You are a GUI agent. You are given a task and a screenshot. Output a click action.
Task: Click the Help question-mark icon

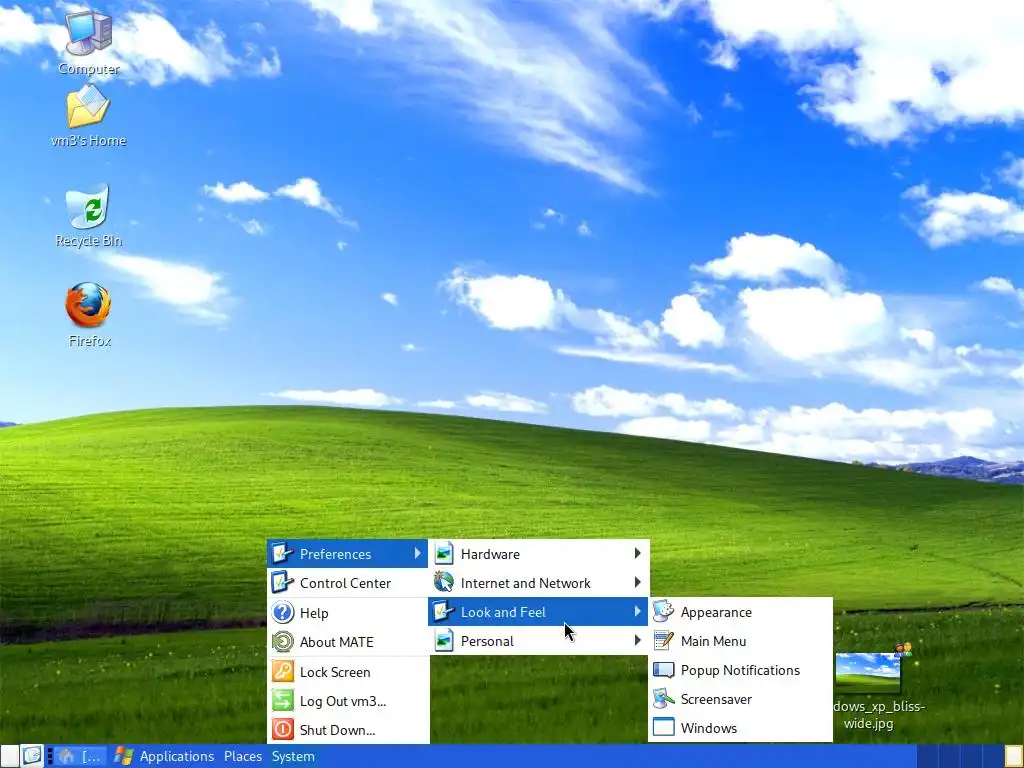point(283,613)
